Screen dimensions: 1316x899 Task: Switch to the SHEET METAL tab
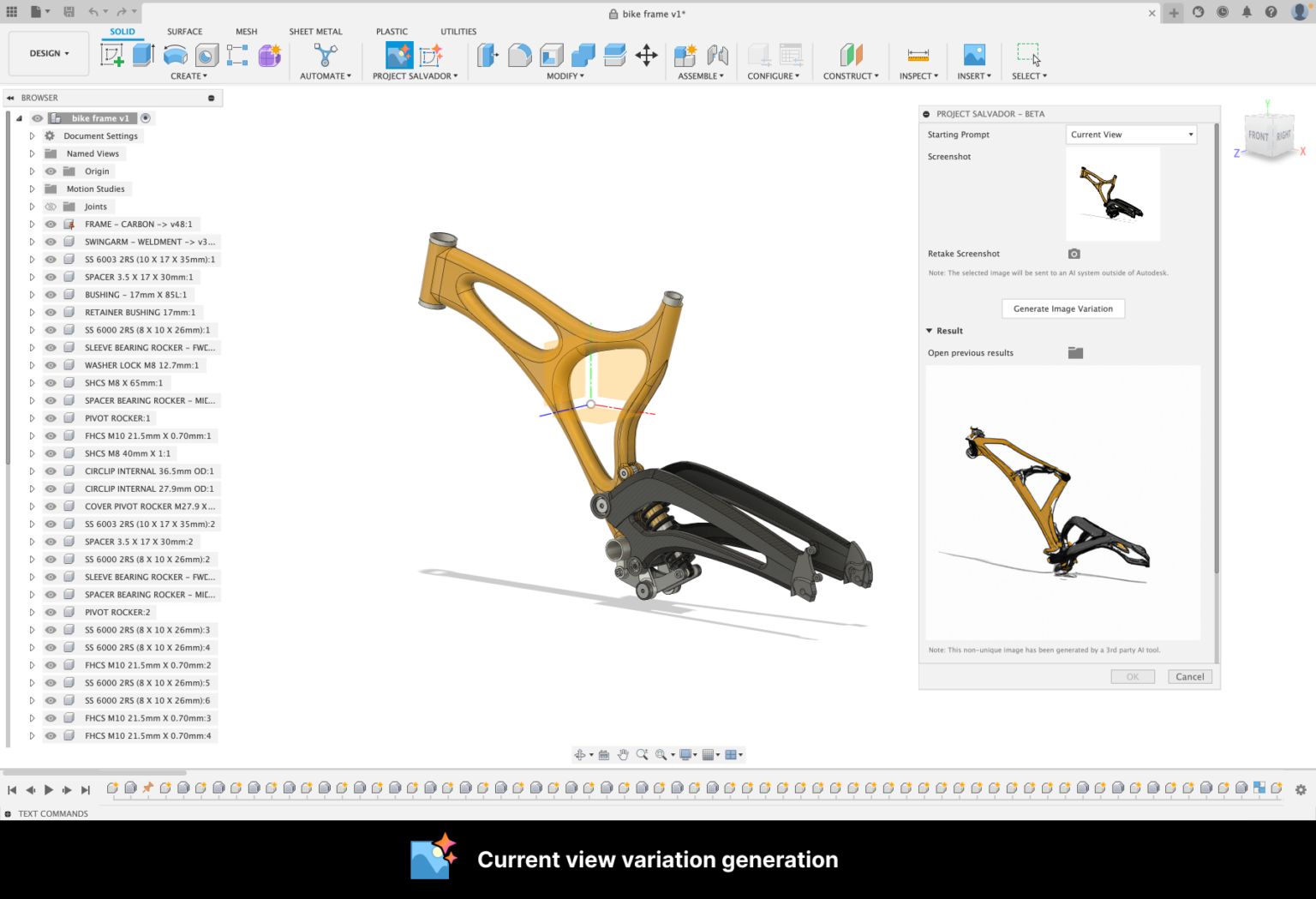click(x=315, y=32)
